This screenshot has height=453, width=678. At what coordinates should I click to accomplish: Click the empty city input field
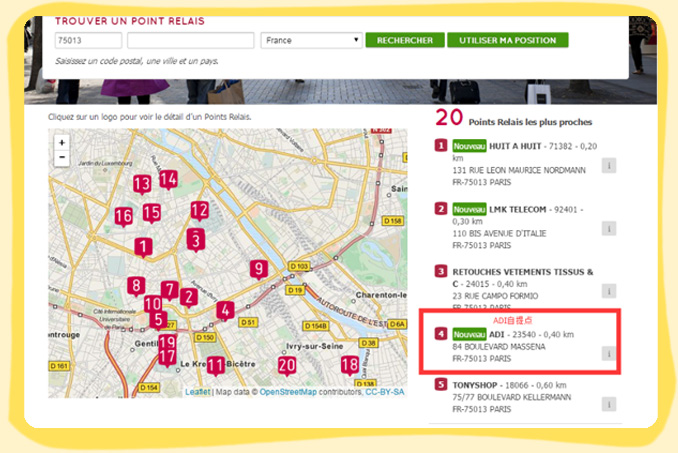point(190,40)
